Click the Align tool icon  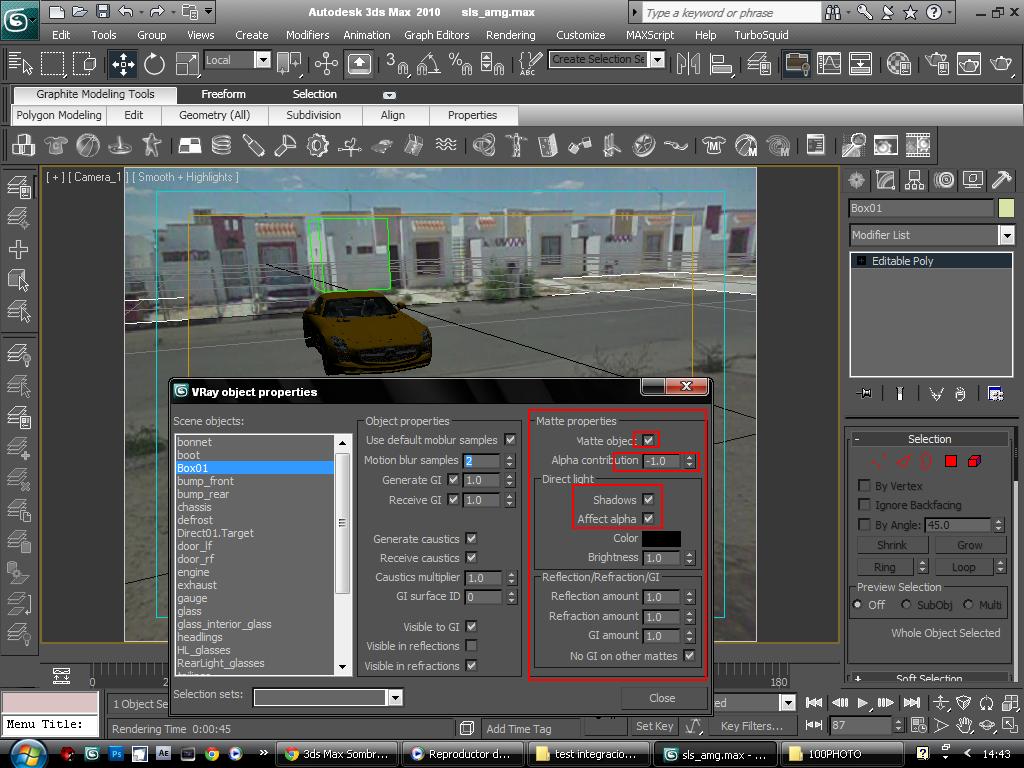[x=721, y=64]
